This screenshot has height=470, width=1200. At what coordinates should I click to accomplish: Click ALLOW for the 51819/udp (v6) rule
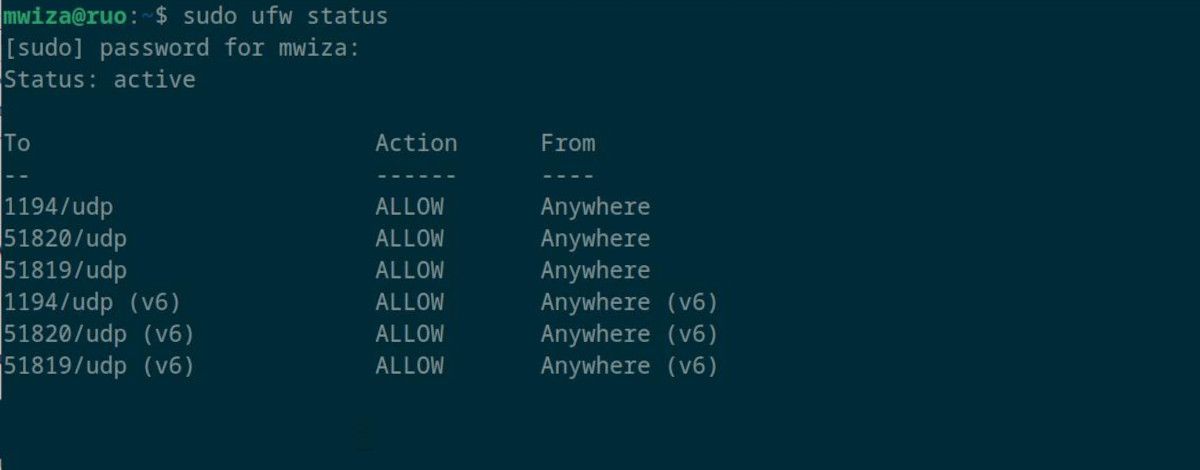(x=409, y=366)
